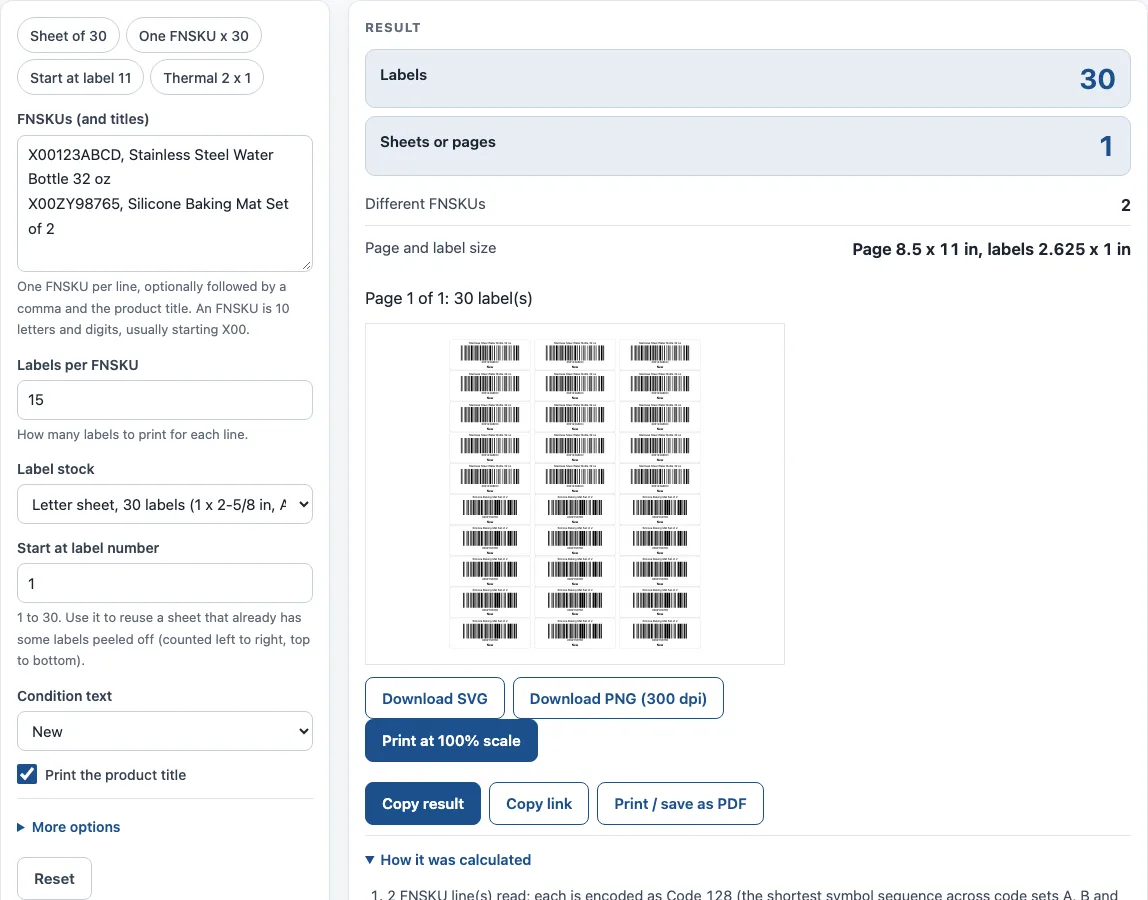Select the page and label size text
This screenshot has width=1148, height=900.
tap(991, 249)
